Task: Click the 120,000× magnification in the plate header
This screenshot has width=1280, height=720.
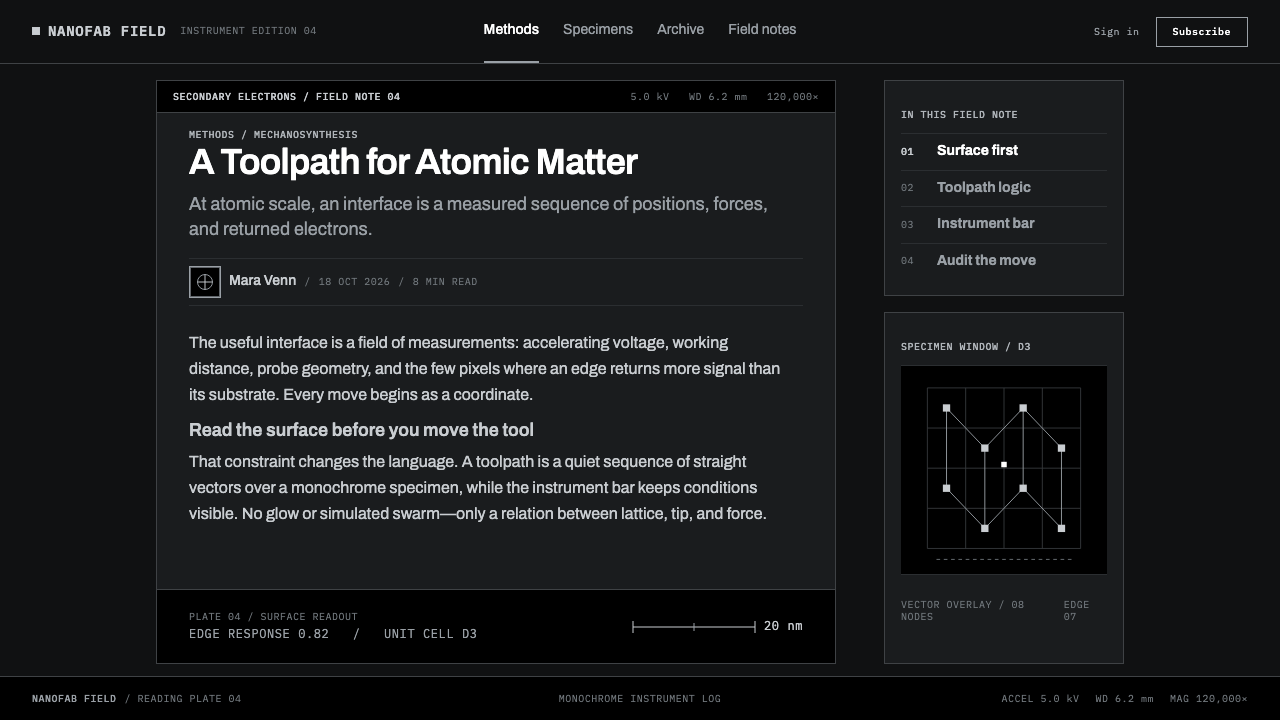Action: tap(793, 97)
